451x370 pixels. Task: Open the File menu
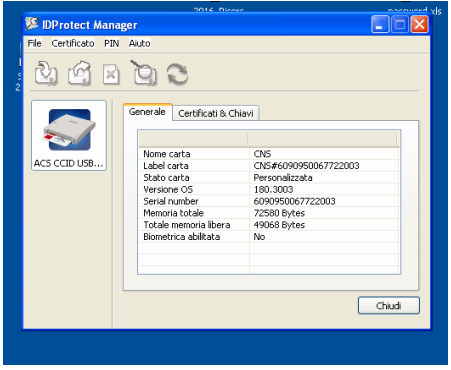(34, 43)
